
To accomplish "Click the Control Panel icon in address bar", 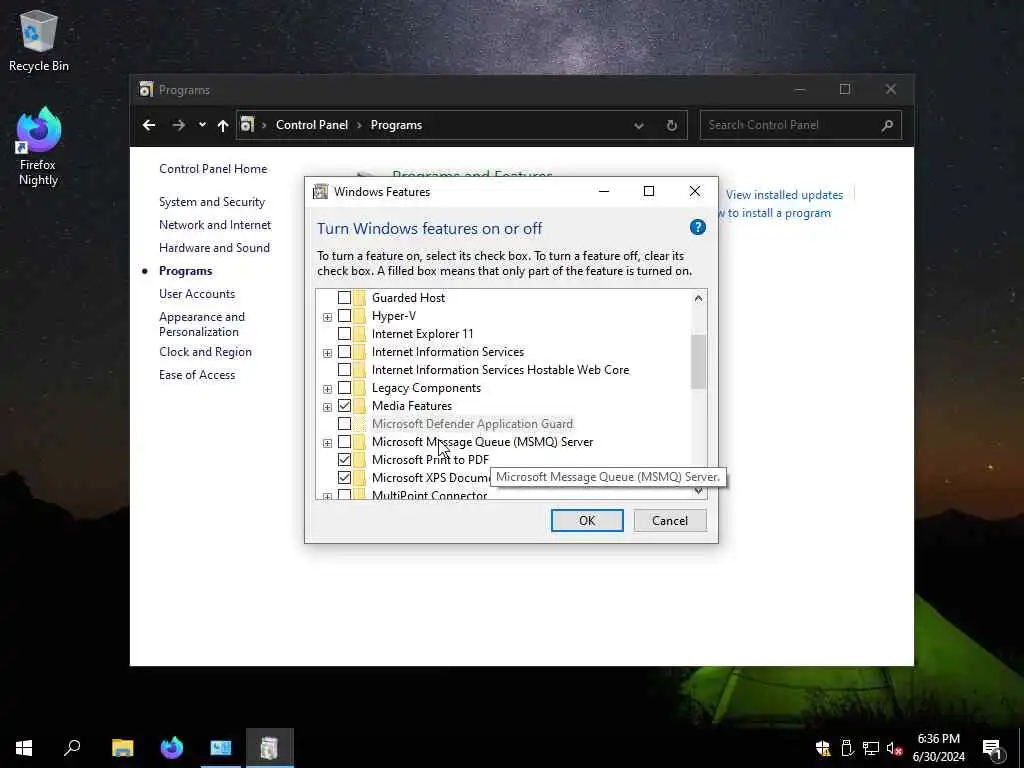I will (247, 125).
